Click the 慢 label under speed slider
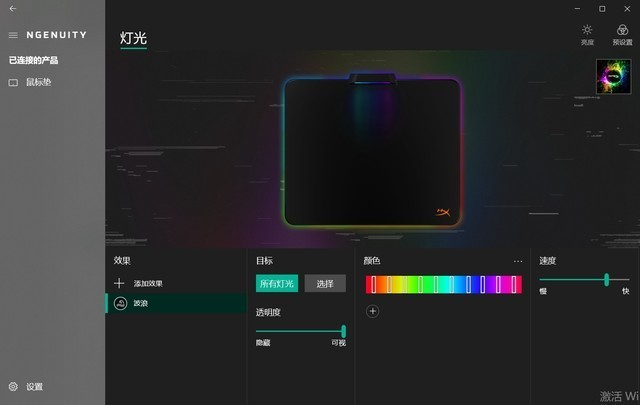The width and height of the screenshot is (640, 405). pyautogui.click(x=543, y=291)
